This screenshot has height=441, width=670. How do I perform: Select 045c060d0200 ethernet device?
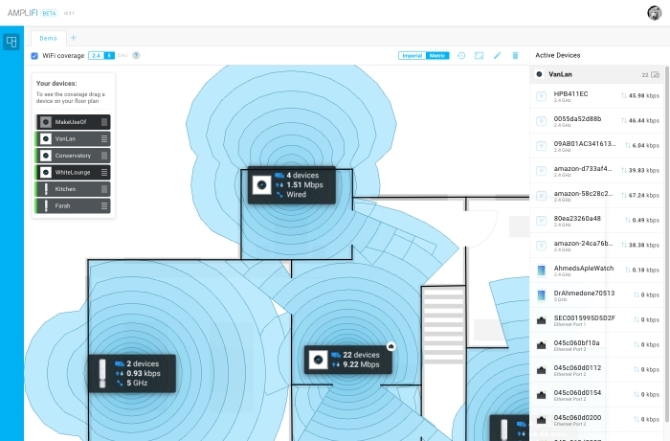(597, 419)
